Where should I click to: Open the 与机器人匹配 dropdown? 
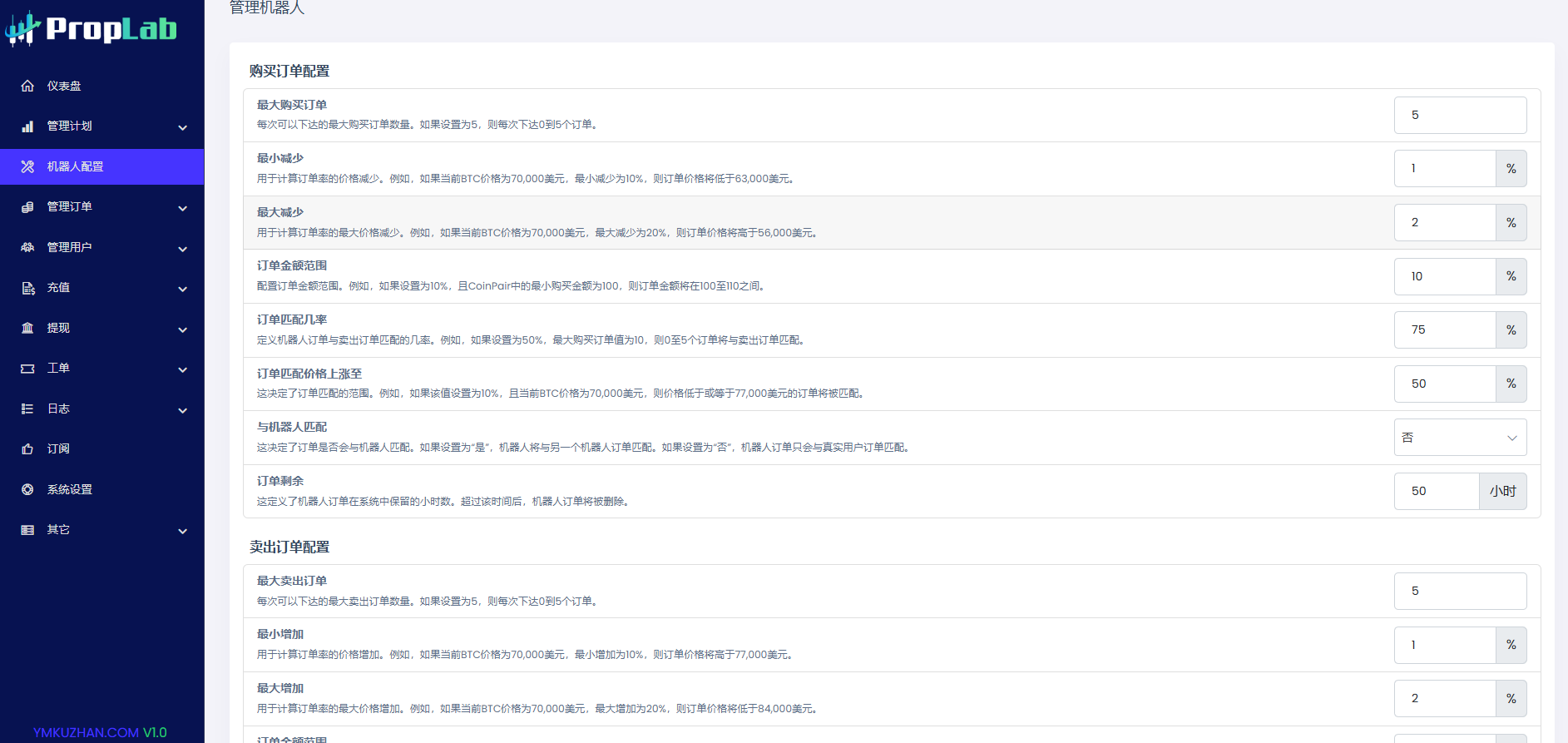pos(1460,438)
